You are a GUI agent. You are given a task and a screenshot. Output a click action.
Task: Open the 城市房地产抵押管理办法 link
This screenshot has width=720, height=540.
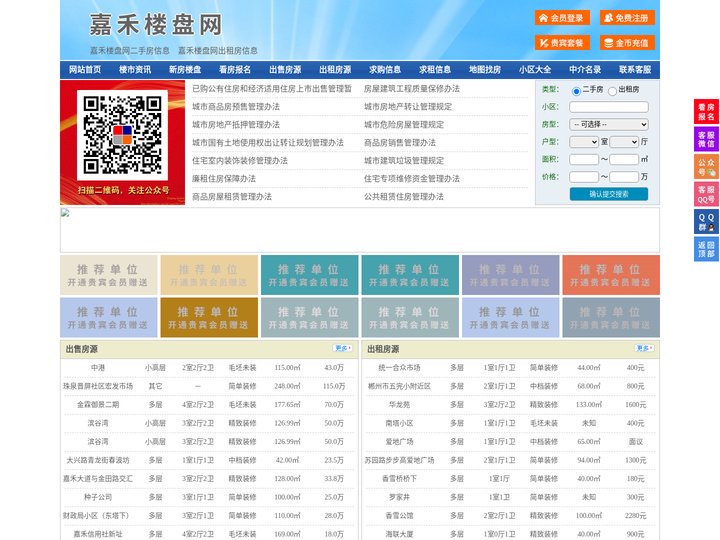coord(236,124)
